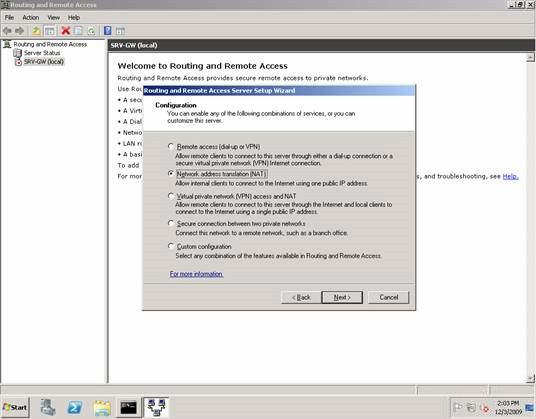The image size is (536, 419).
Task: Open Command Prompt taskbar icon
Action: (x=129, y=407)
